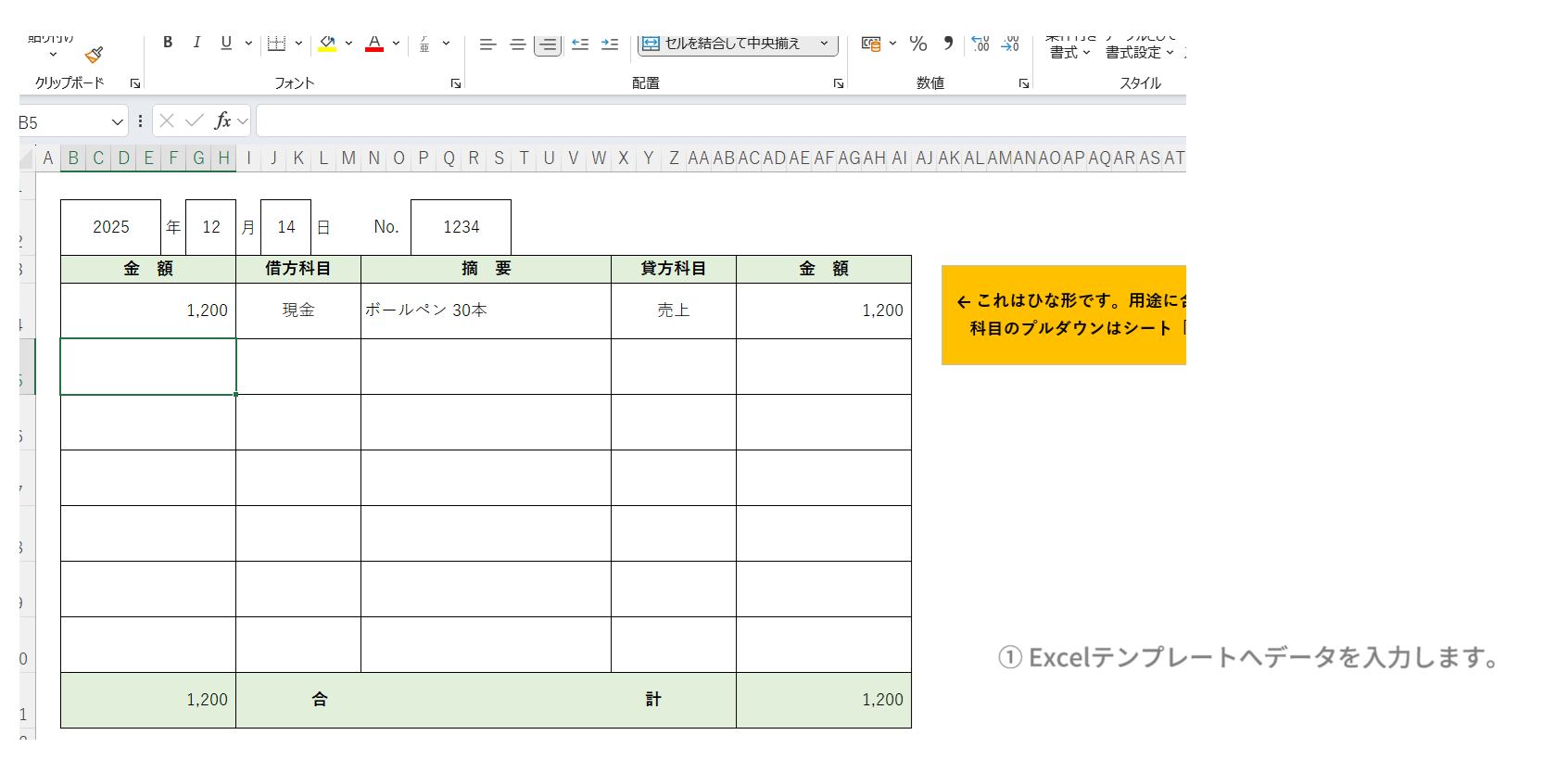Click the increase indent icon
Screen dimensions: 1568x773
tap(610, 44)
